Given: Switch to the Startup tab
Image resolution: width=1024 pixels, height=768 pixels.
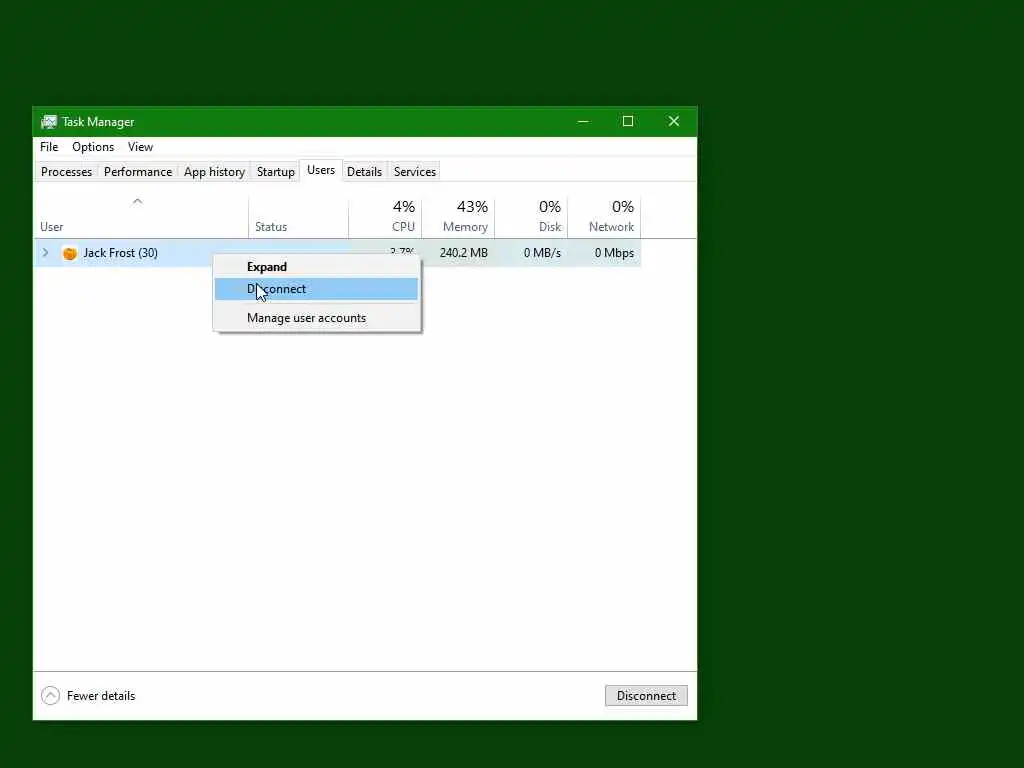Looking at the screenshot, I should tap(276, 172).
